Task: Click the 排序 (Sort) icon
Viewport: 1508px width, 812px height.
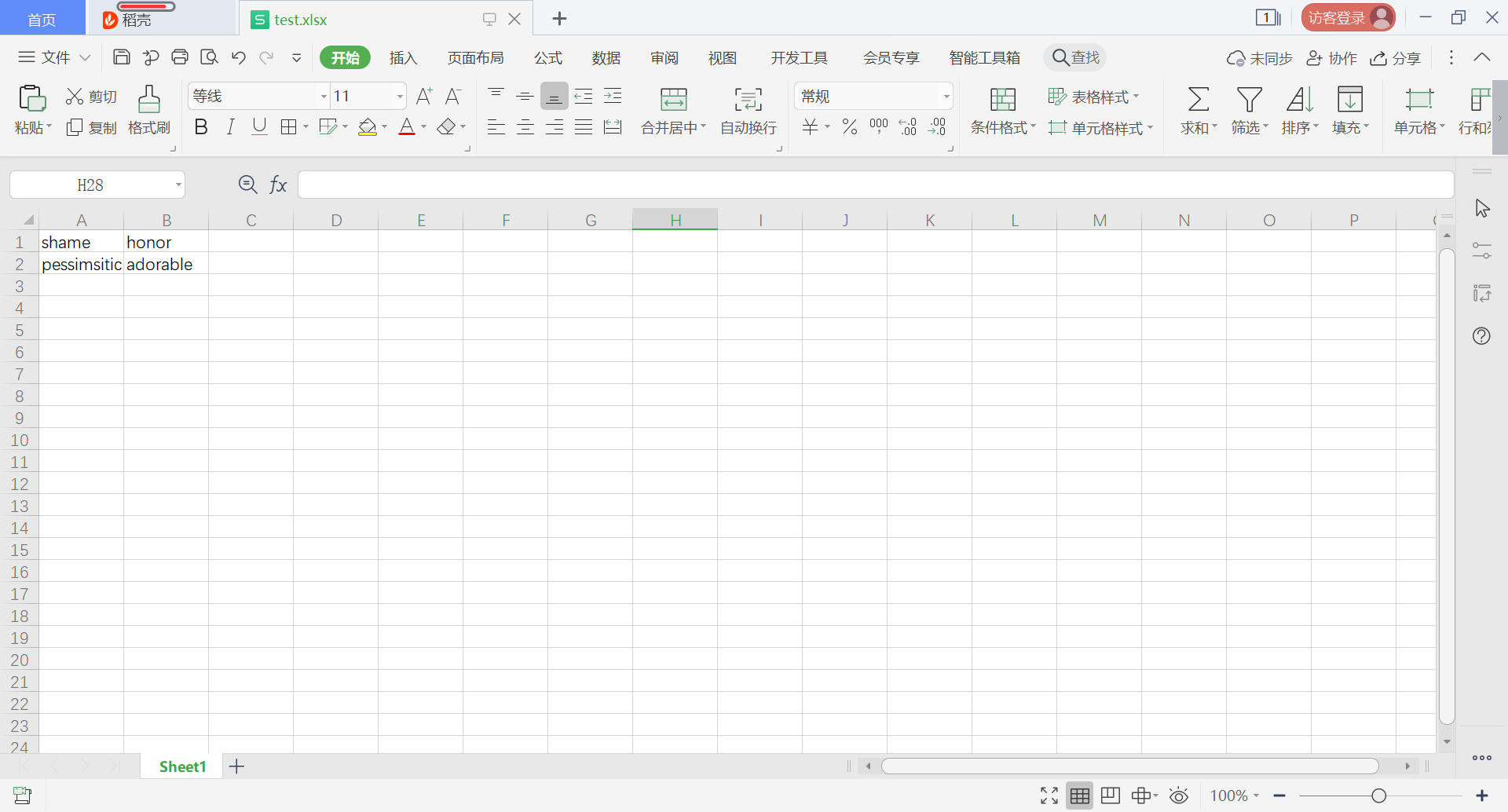Action: [1298, 110]
